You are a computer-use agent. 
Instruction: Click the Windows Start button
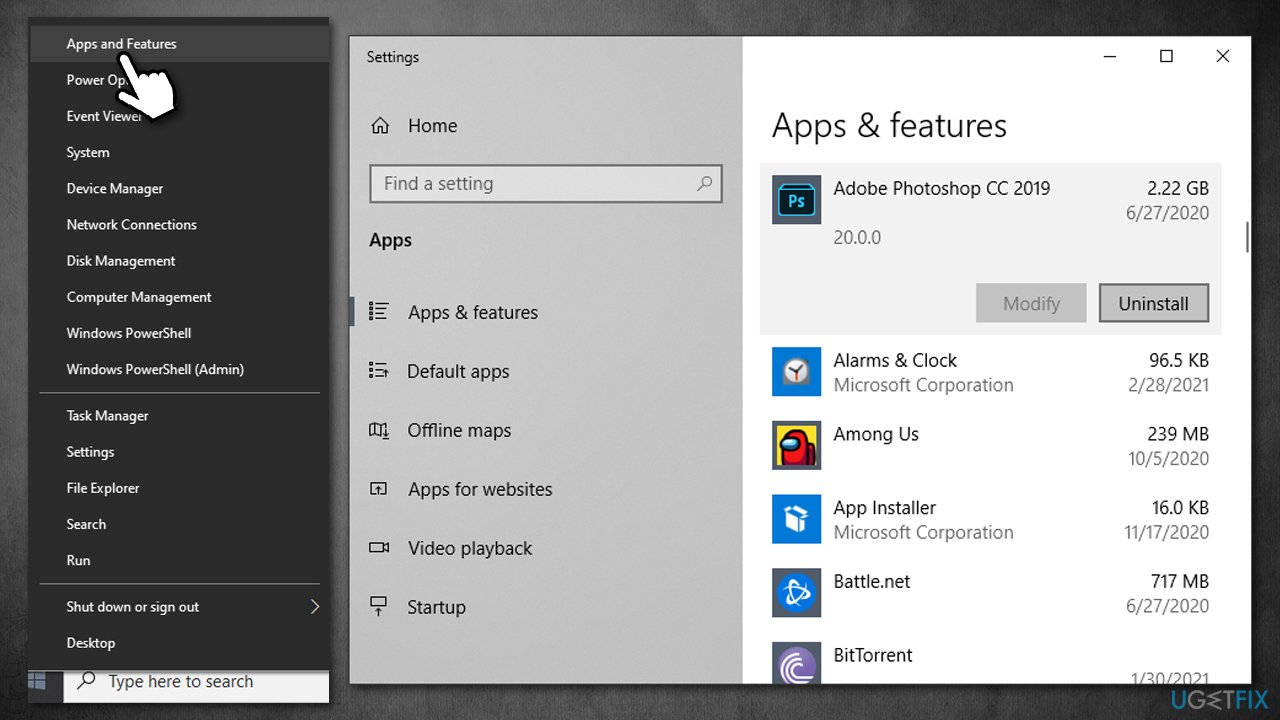[38, 682]
